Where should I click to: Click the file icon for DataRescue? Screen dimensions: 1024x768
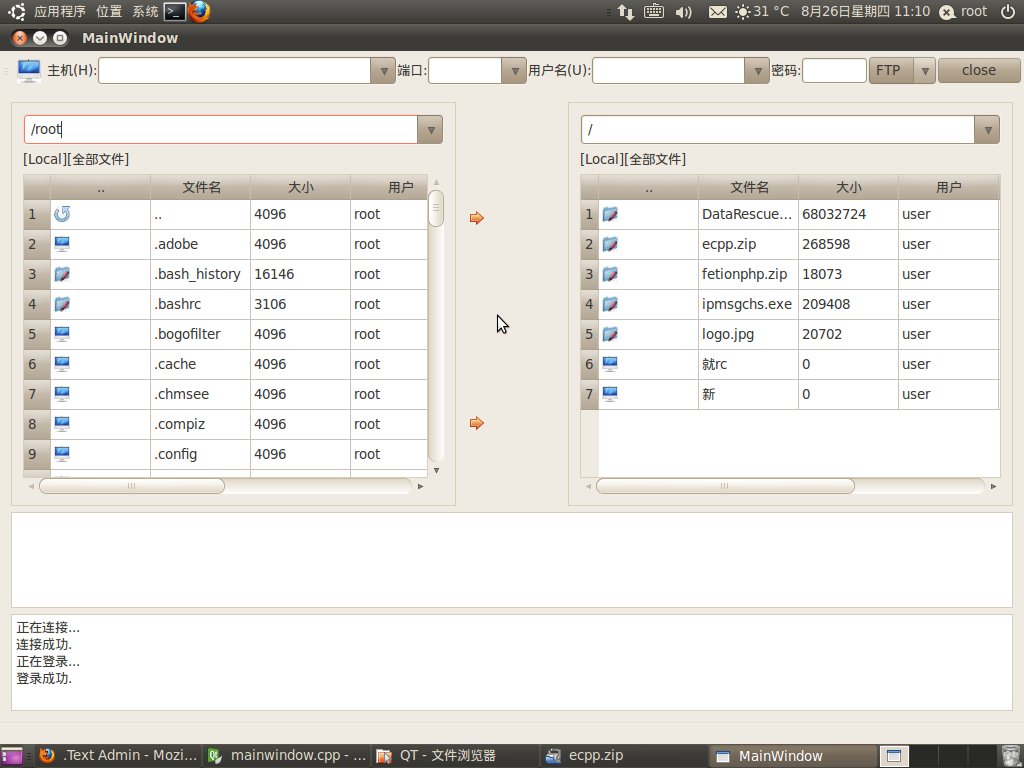(610, 214)
